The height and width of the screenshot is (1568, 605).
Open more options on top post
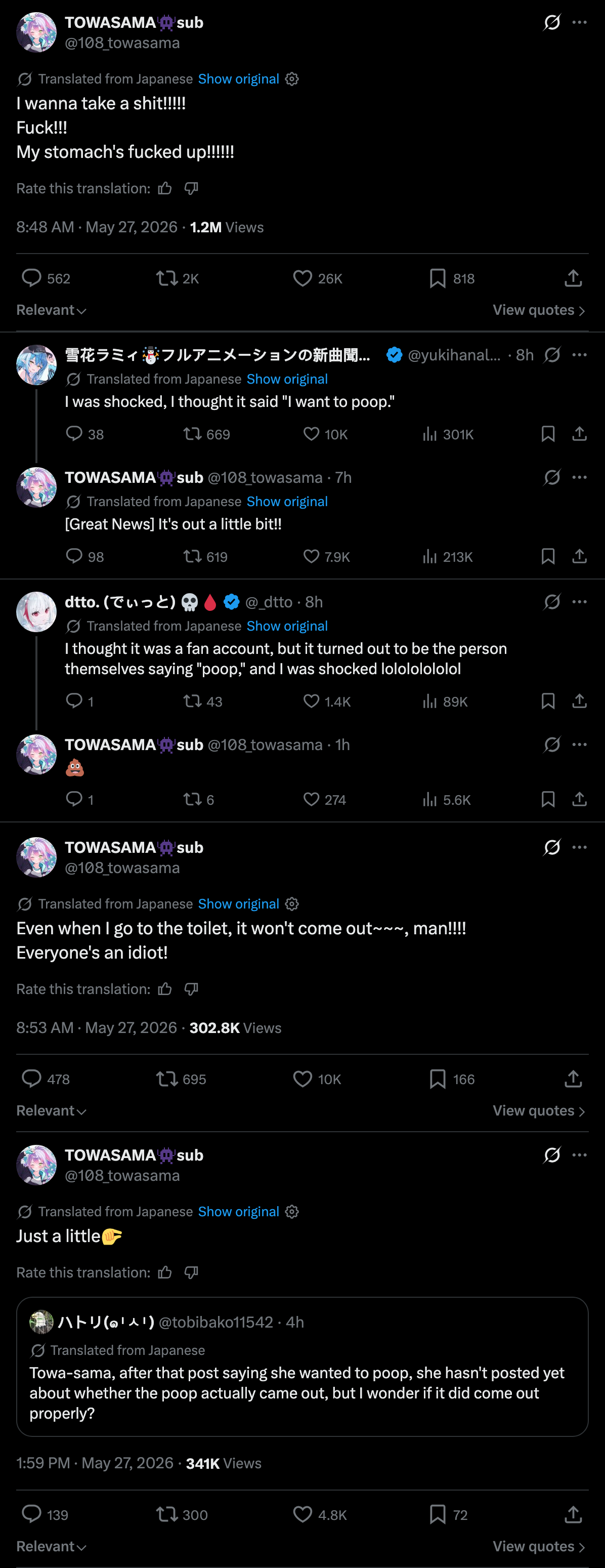(x=579, y=22)
